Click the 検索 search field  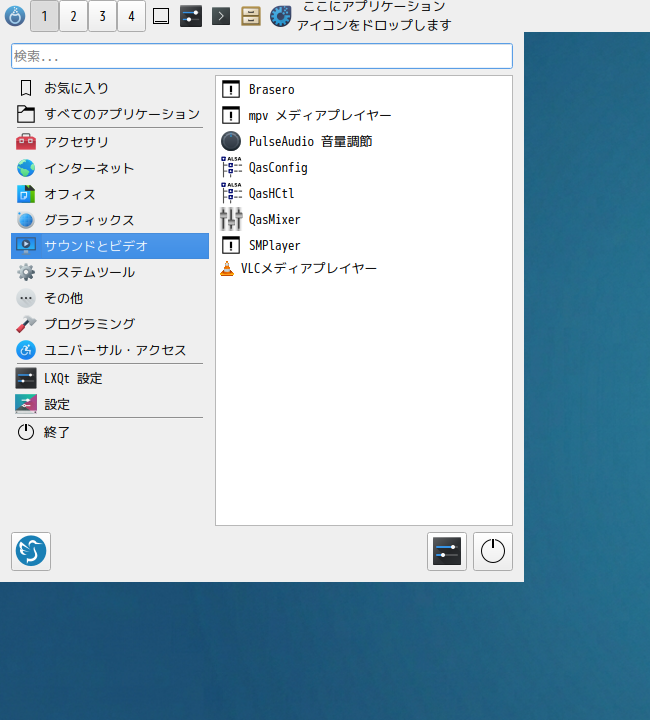tap(262, 56)
